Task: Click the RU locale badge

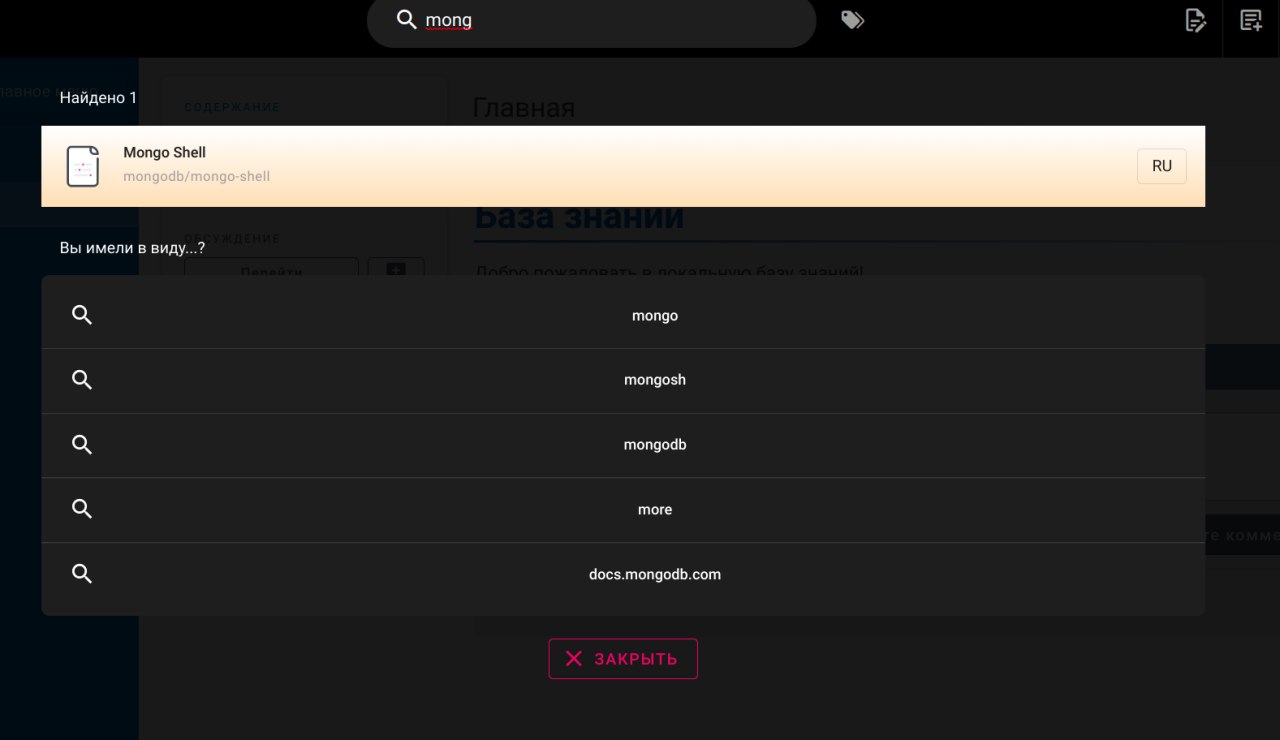Action: tap(1161, 166)
